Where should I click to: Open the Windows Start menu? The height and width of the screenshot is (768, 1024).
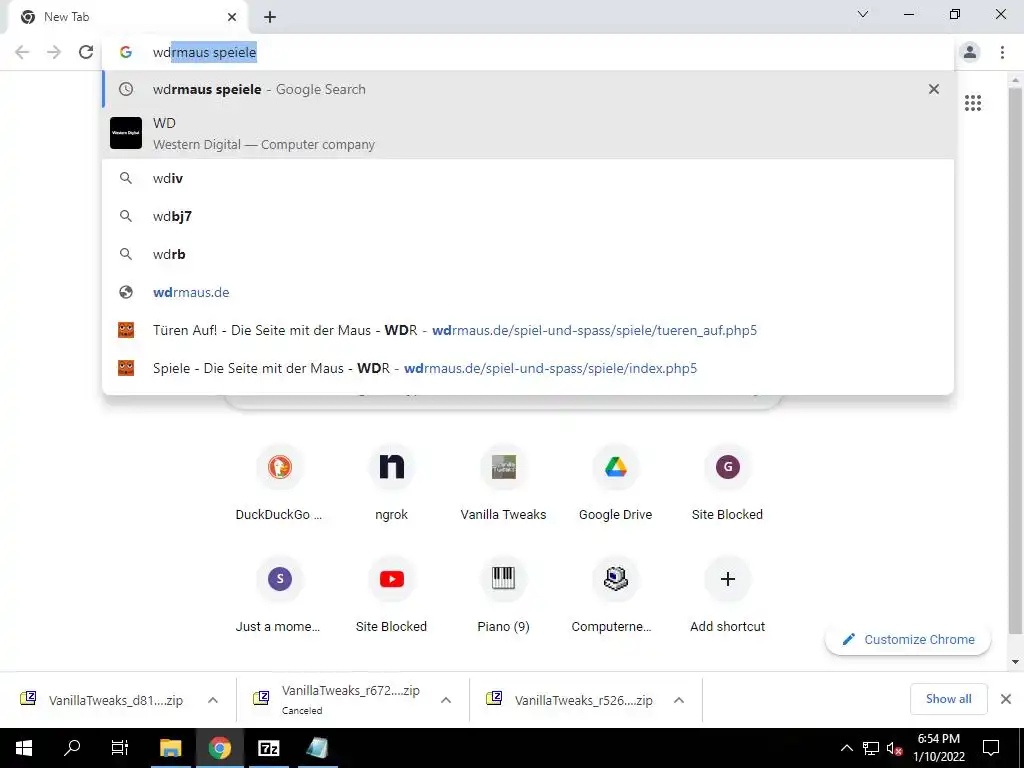24,748
